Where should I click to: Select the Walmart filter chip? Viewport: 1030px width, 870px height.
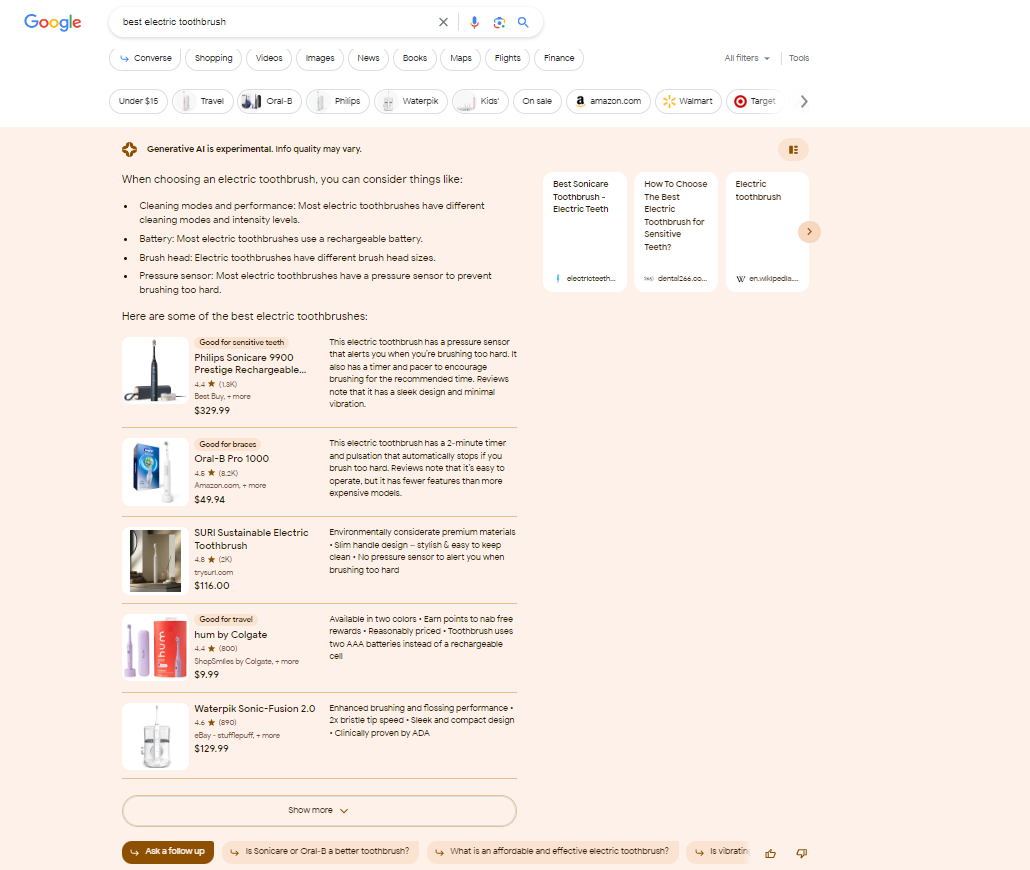point(688,101)
